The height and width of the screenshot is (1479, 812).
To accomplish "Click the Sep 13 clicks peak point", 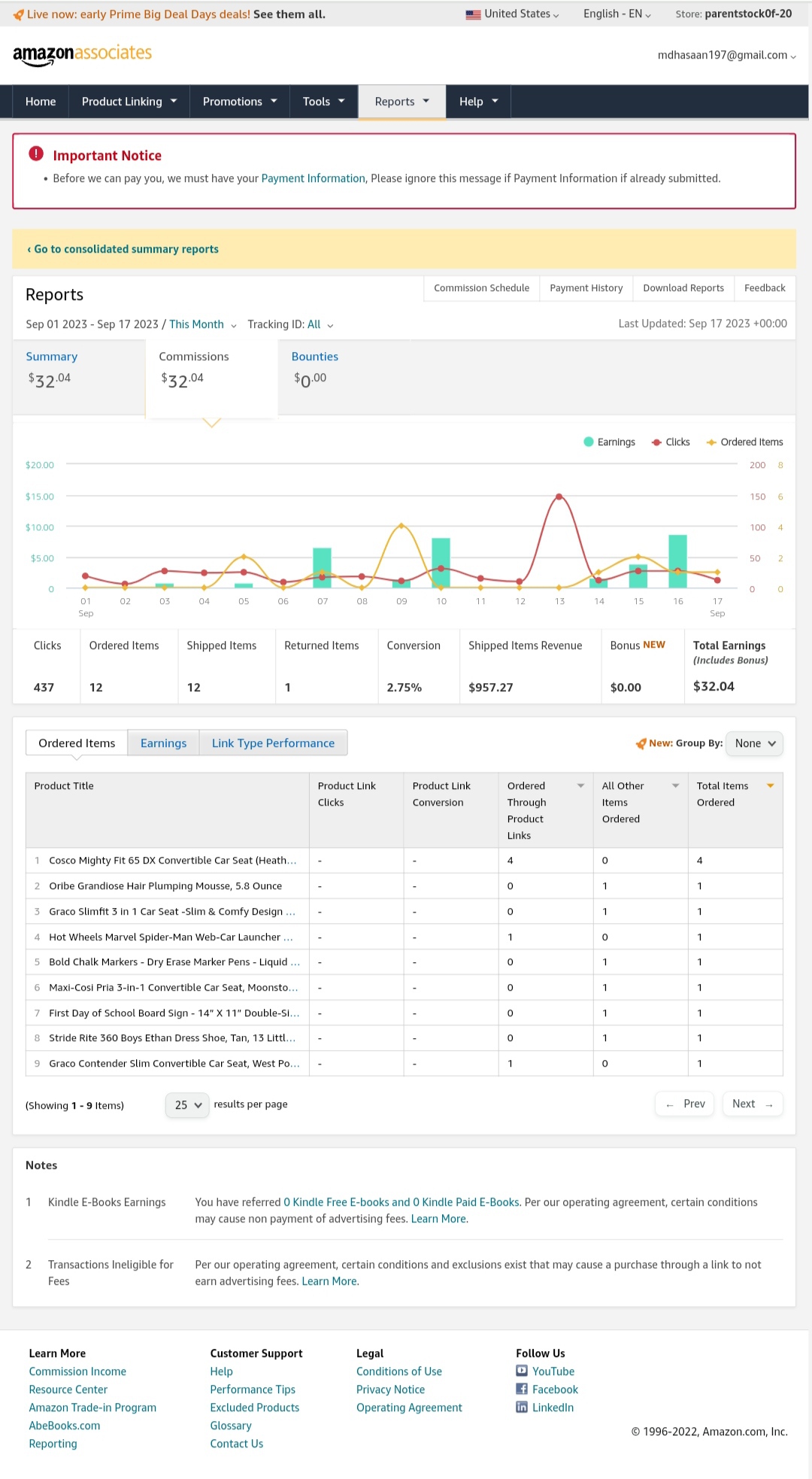I will click(x=559, y=497).
